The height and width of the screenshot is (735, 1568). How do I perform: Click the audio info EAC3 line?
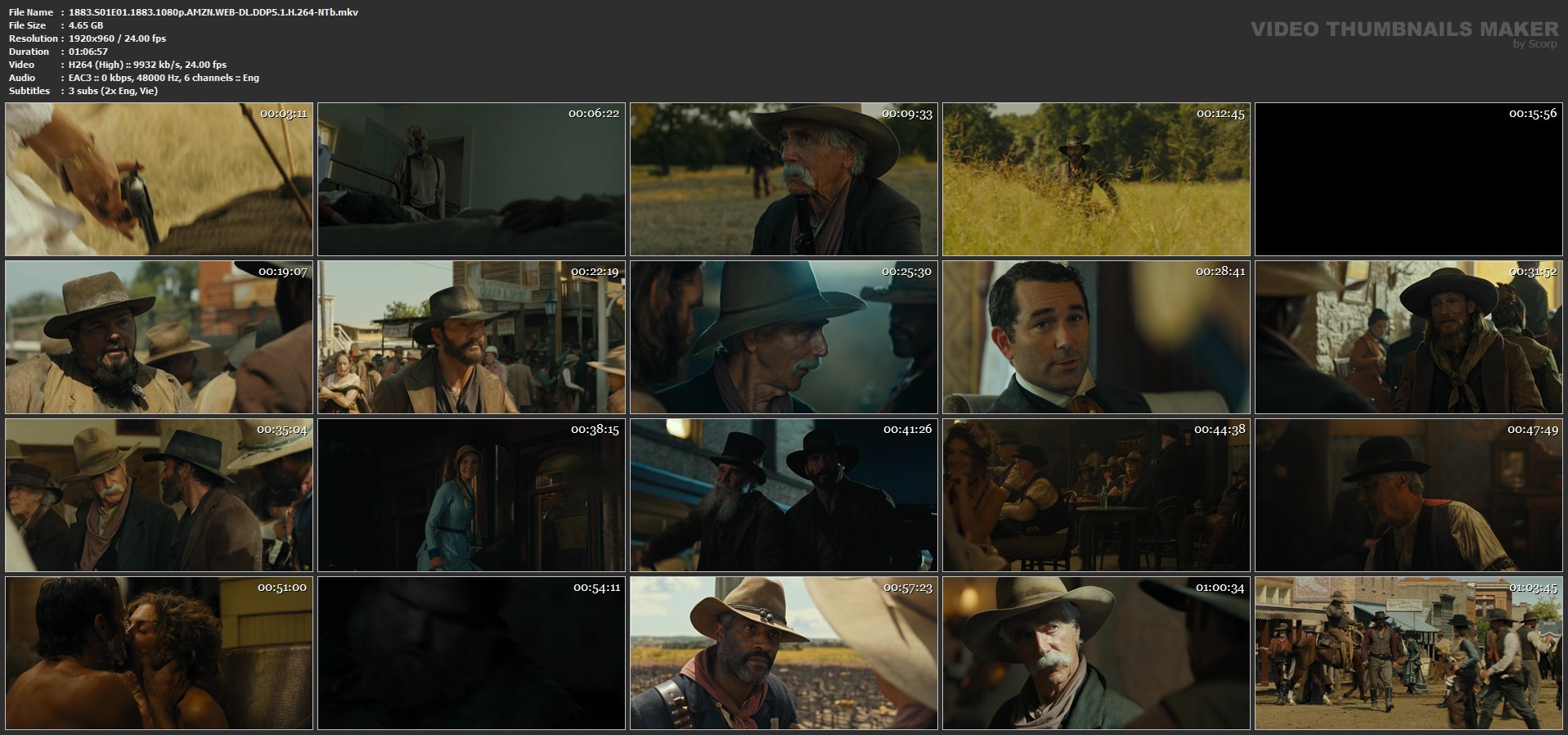point(164,78)
